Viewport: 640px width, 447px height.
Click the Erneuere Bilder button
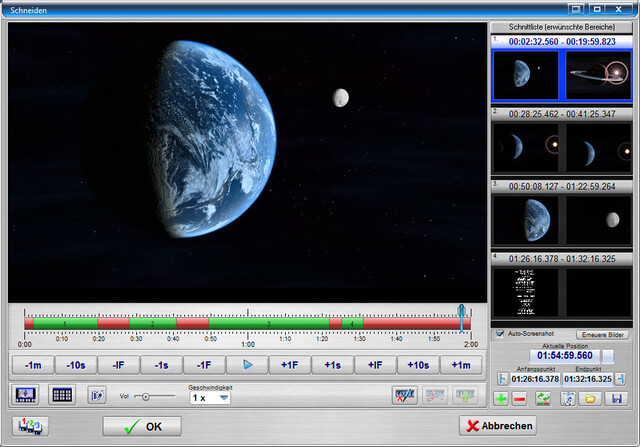click(602, 335)
